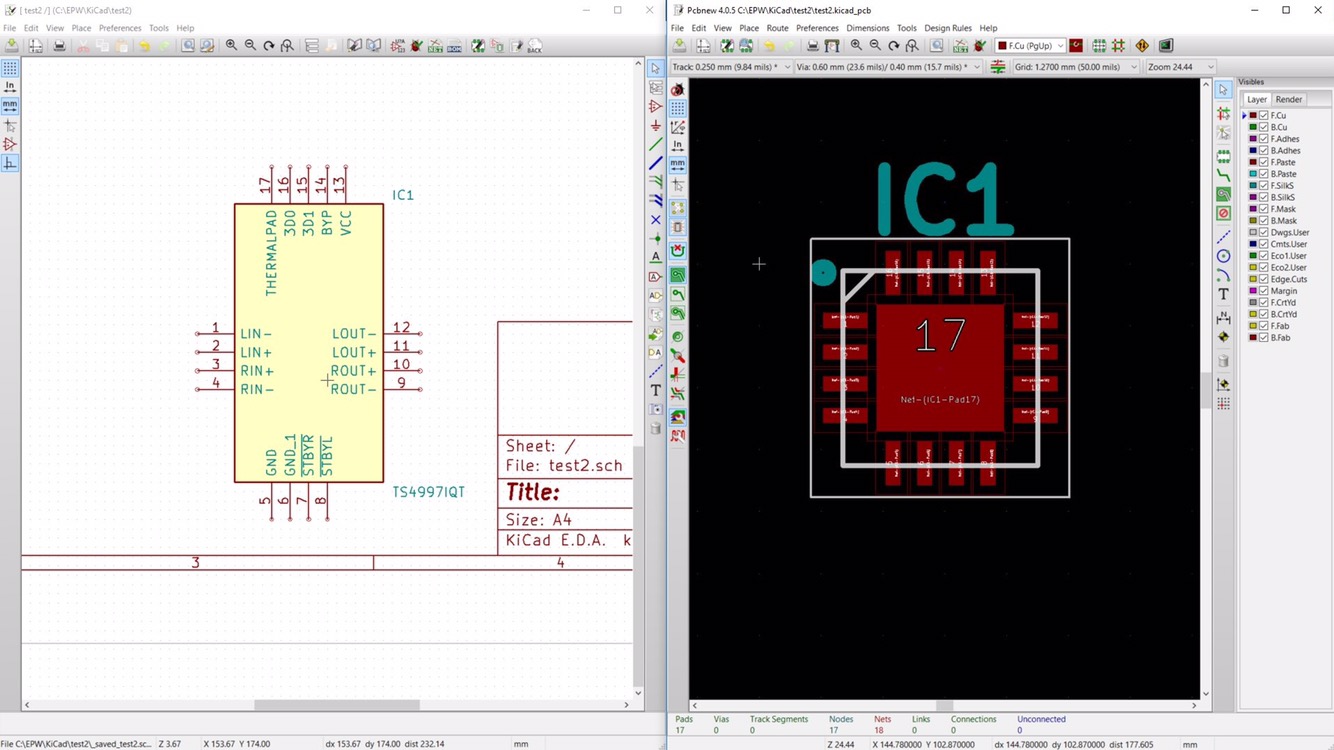Zoom out icon in Pcbnew toolbar

(875, 46)
